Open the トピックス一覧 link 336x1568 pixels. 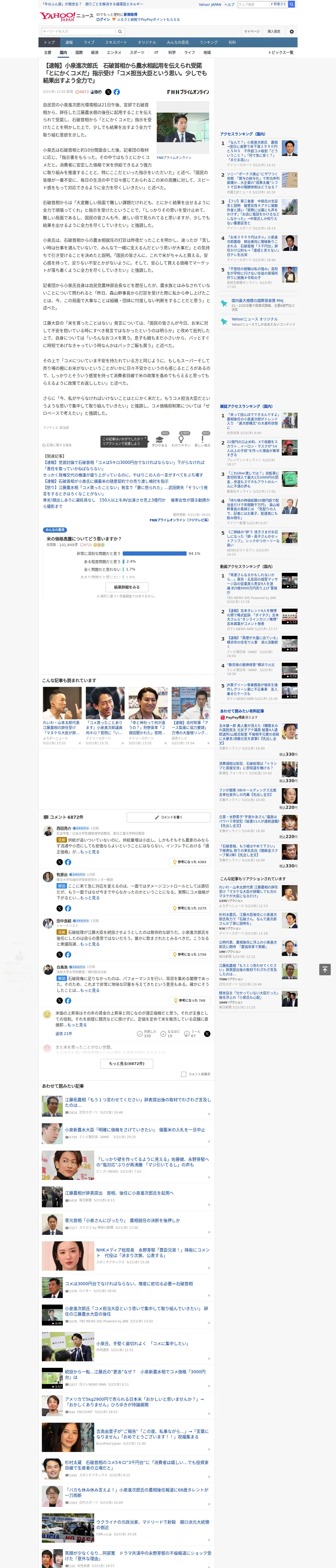[x=281, y=52]
